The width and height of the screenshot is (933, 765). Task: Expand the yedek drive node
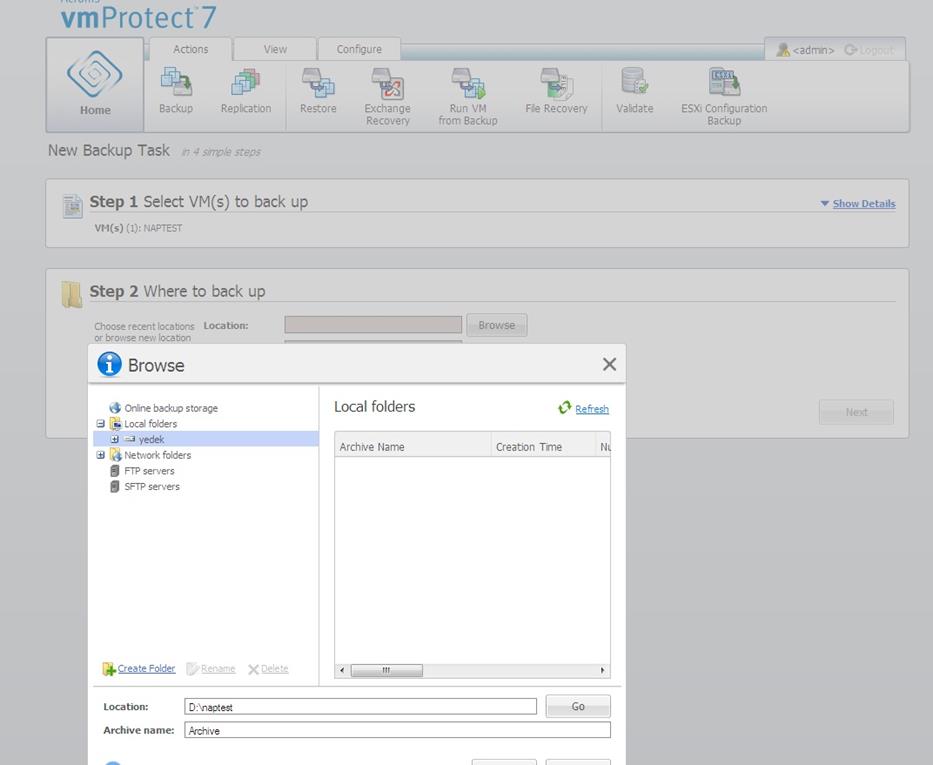pos(115,439)
